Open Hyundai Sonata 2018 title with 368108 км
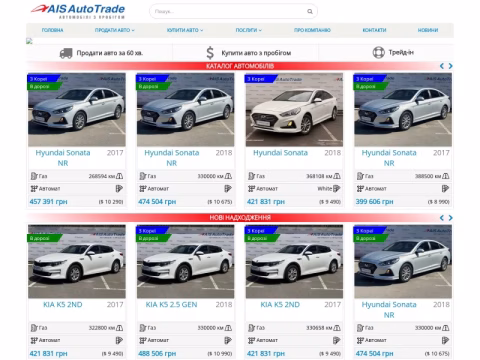Image resolution: width=480 pixels, height=360 pixels. coord(280,153)
